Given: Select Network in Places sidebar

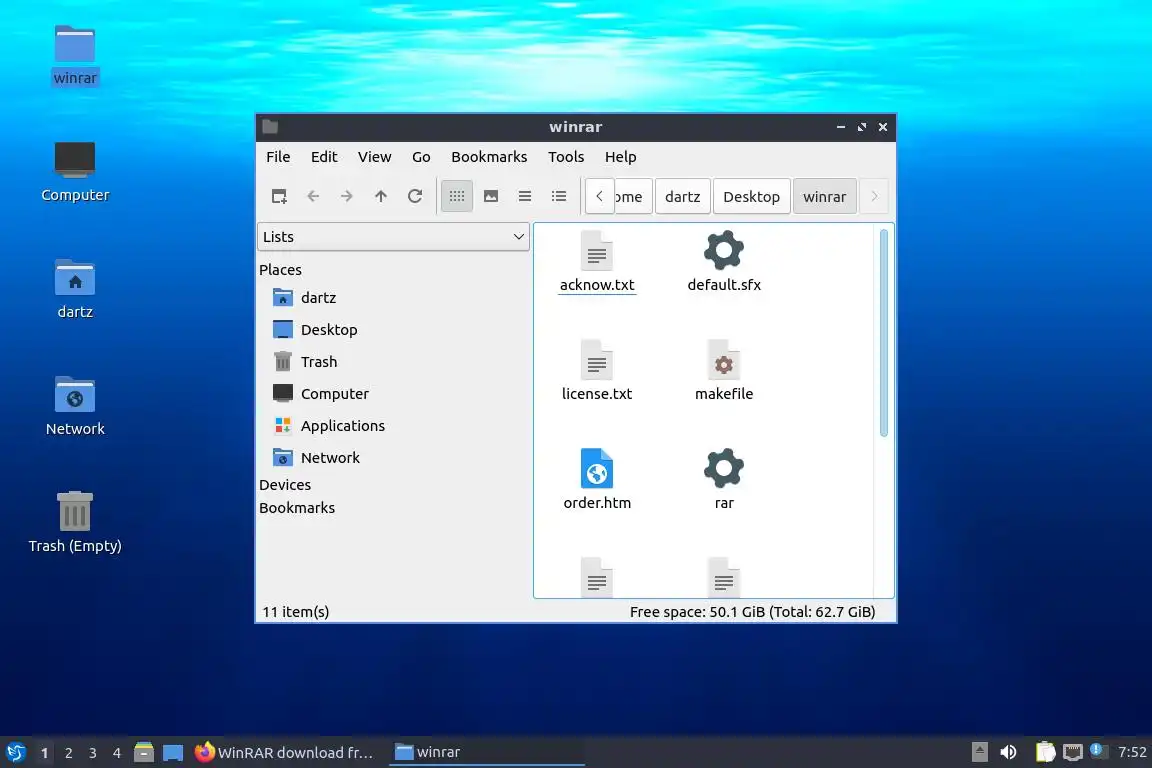Looking at the screenshot, I should [393, 457].
